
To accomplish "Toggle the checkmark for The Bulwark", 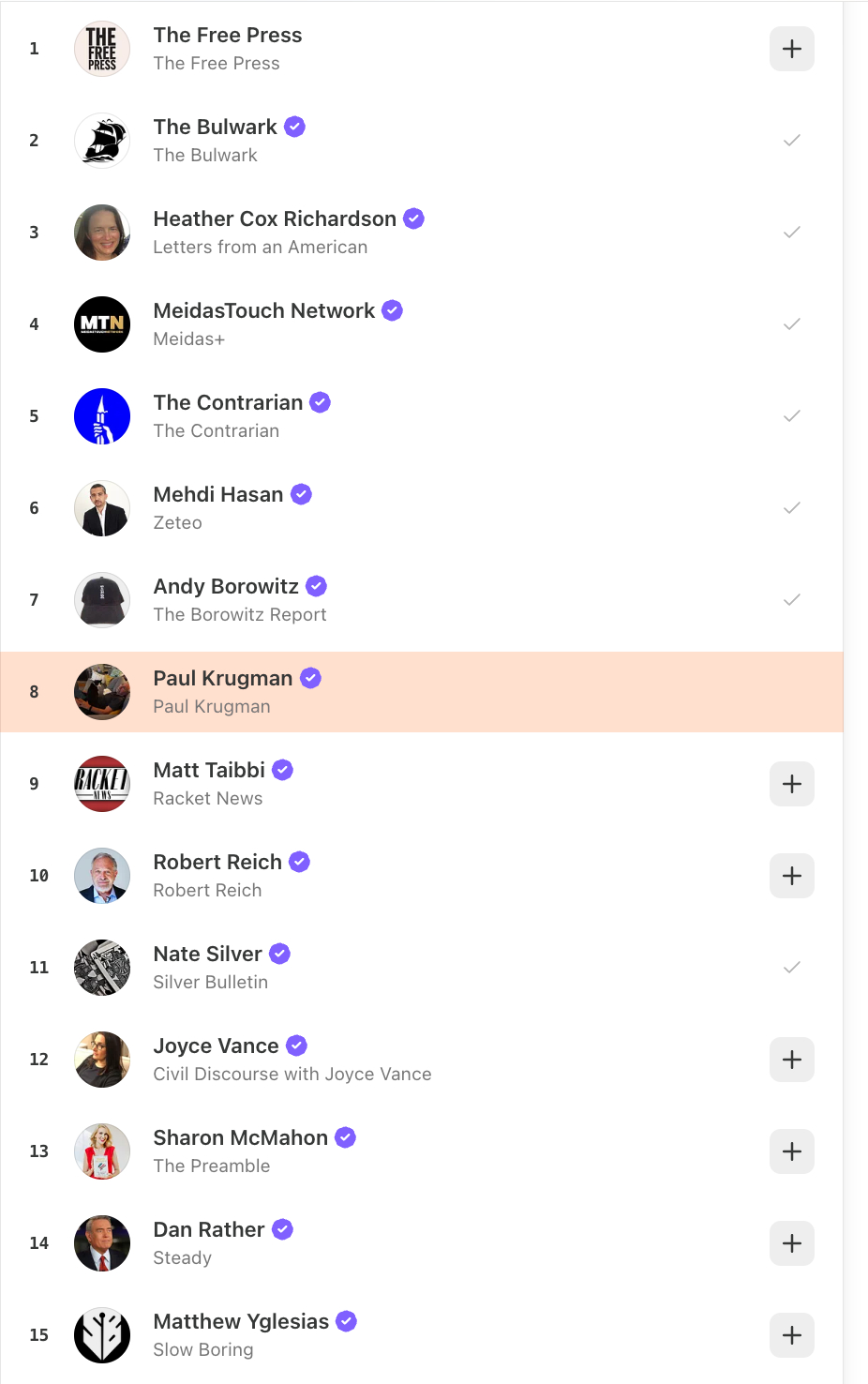I will 791,141.
